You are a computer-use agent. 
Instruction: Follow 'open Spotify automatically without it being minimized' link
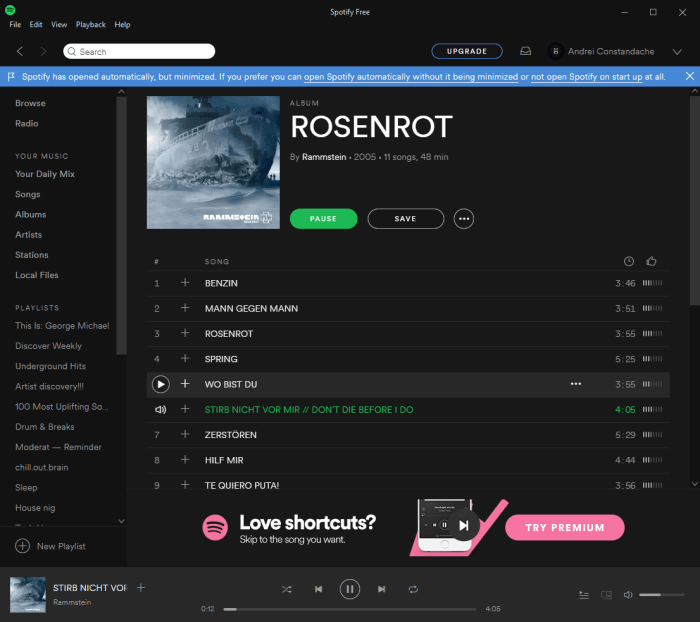point(411,77)
